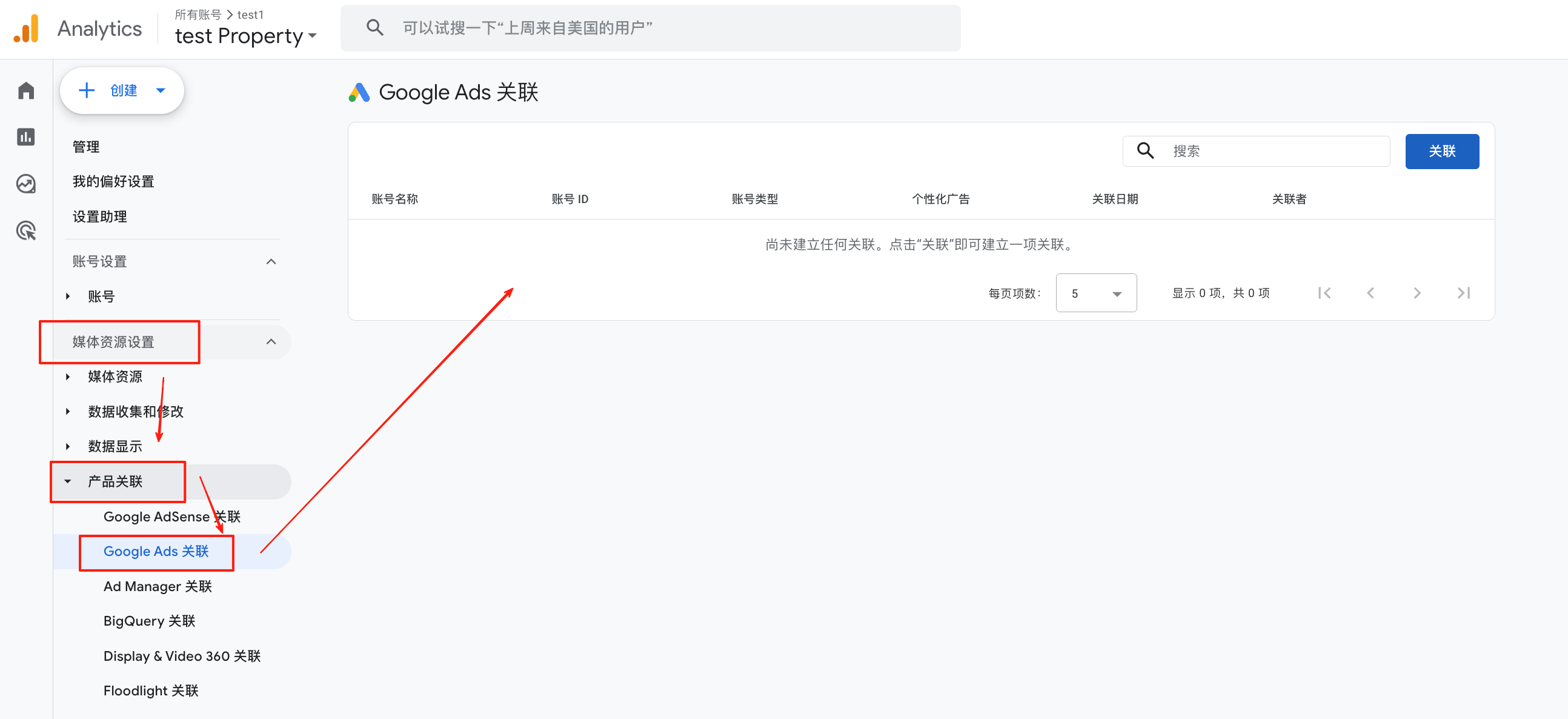
Task: Type in the 搜索 field
Action: point(1266,150)
